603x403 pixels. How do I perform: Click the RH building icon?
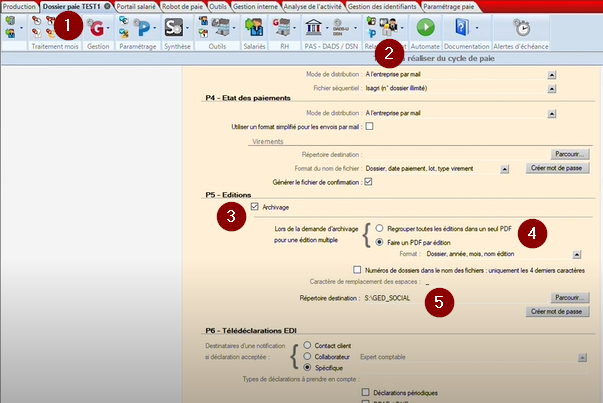(282, 27)
